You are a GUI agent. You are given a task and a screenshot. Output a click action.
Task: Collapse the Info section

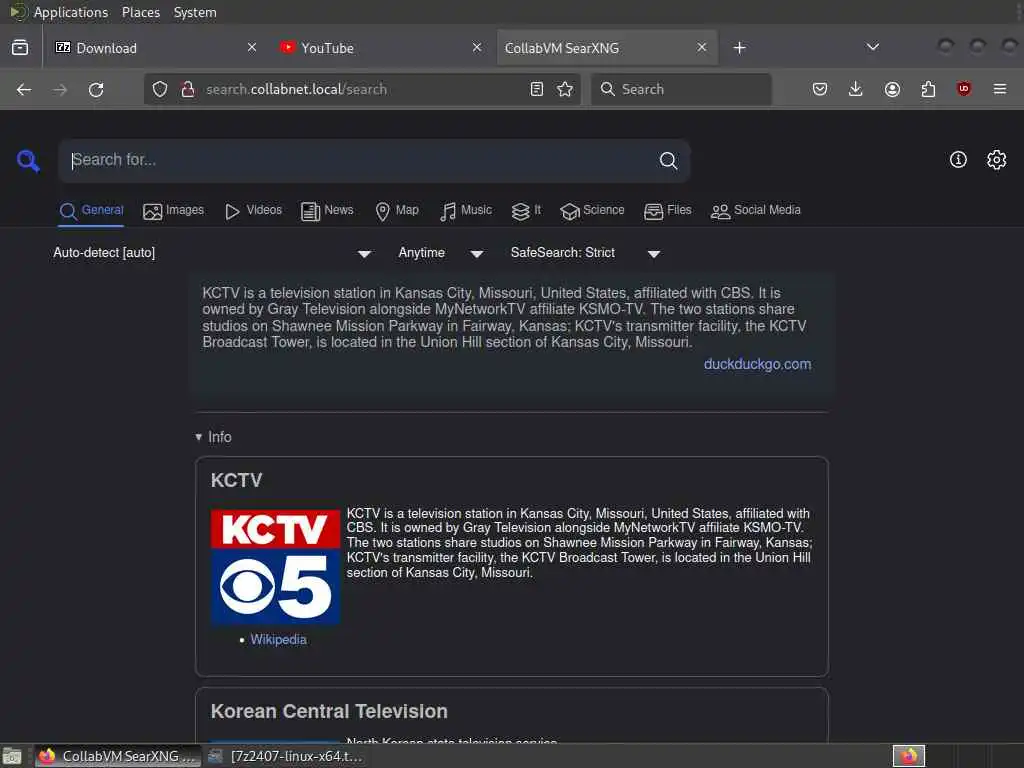[x=214, y=437]
